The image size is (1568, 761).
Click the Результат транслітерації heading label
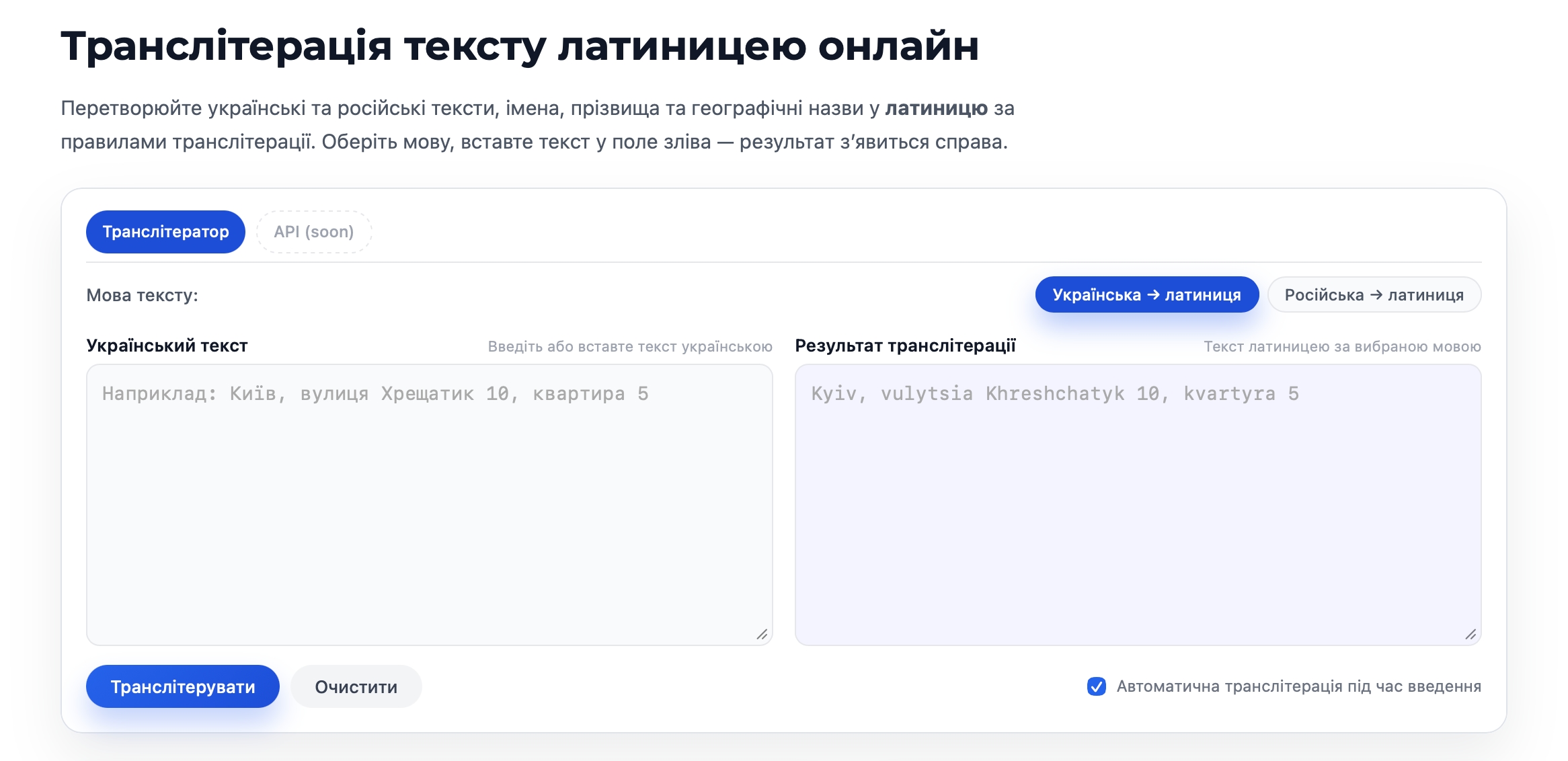[x=905, y=346]
